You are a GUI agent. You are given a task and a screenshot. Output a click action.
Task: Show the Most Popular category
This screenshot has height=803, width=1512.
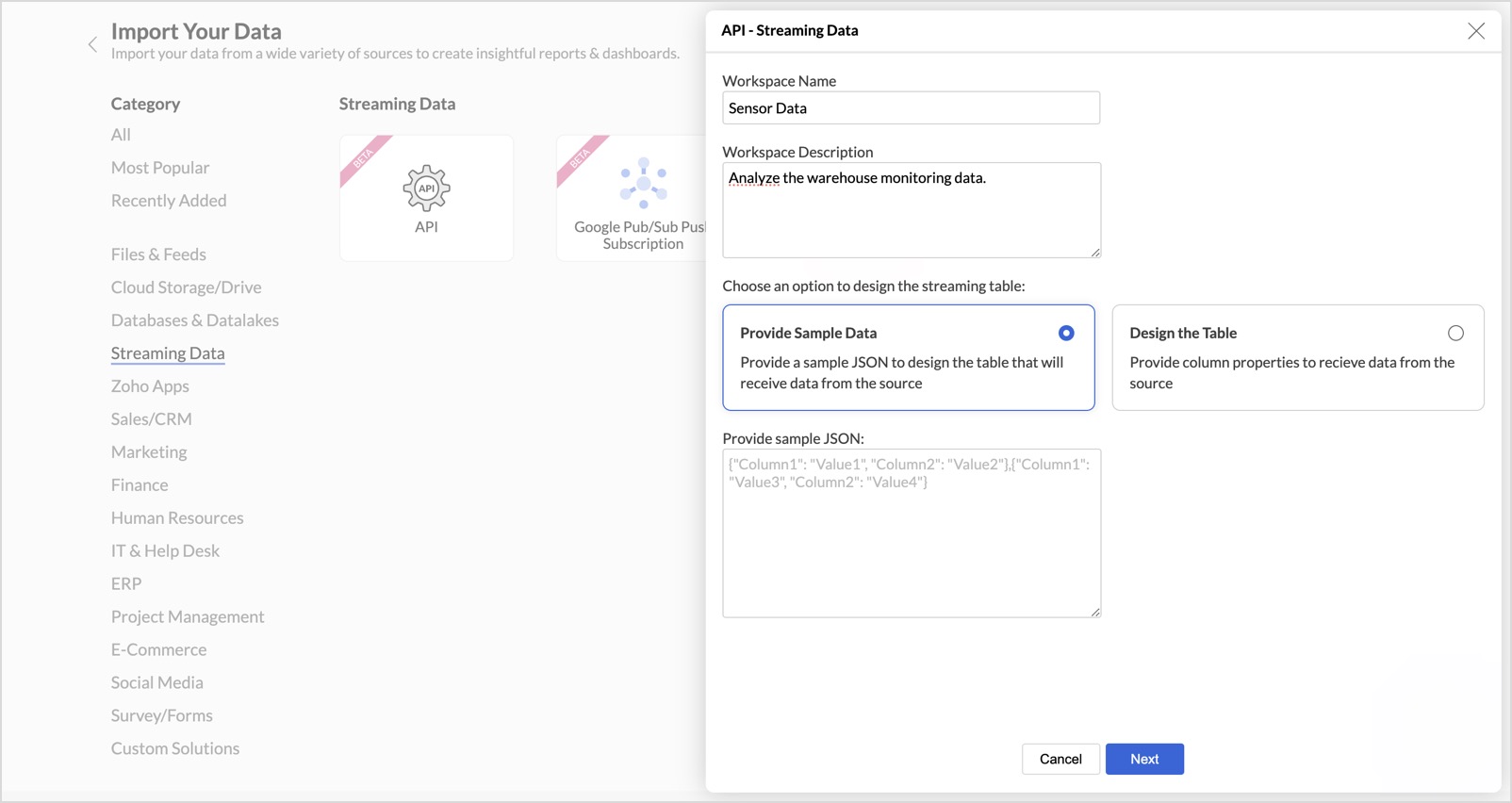point(160,168)
